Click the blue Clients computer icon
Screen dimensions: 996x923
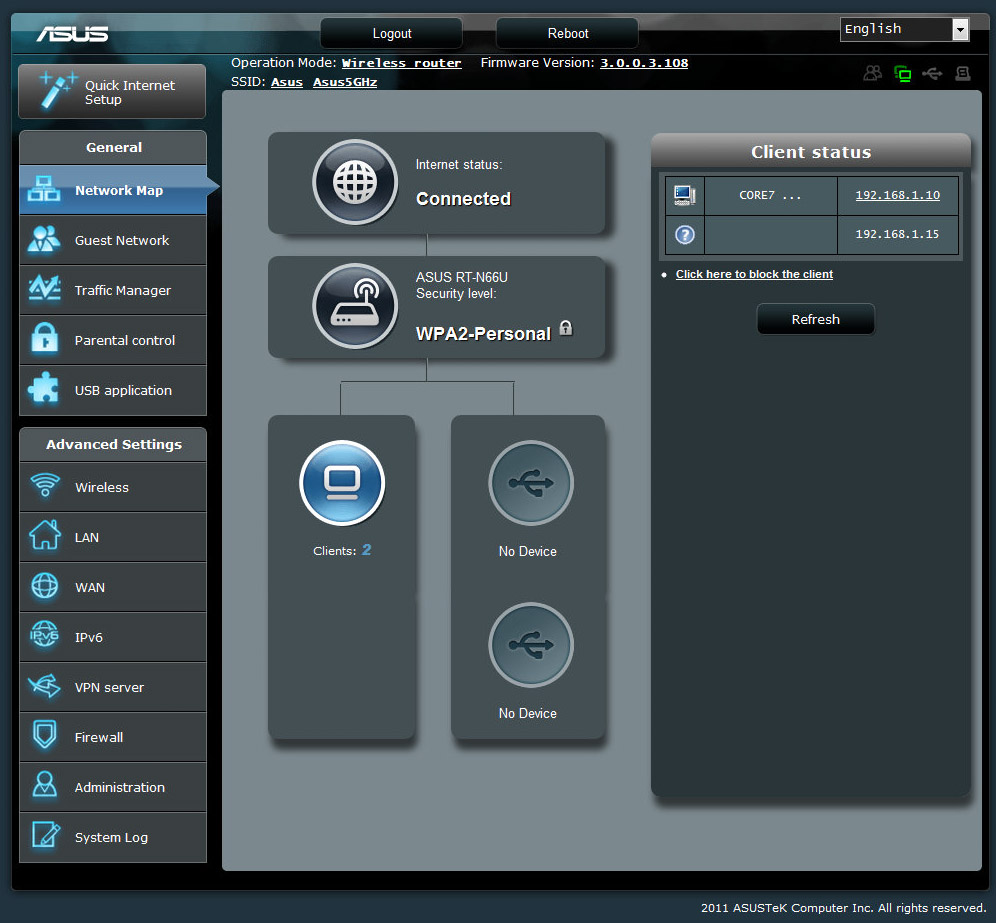[x=342, y=483]
